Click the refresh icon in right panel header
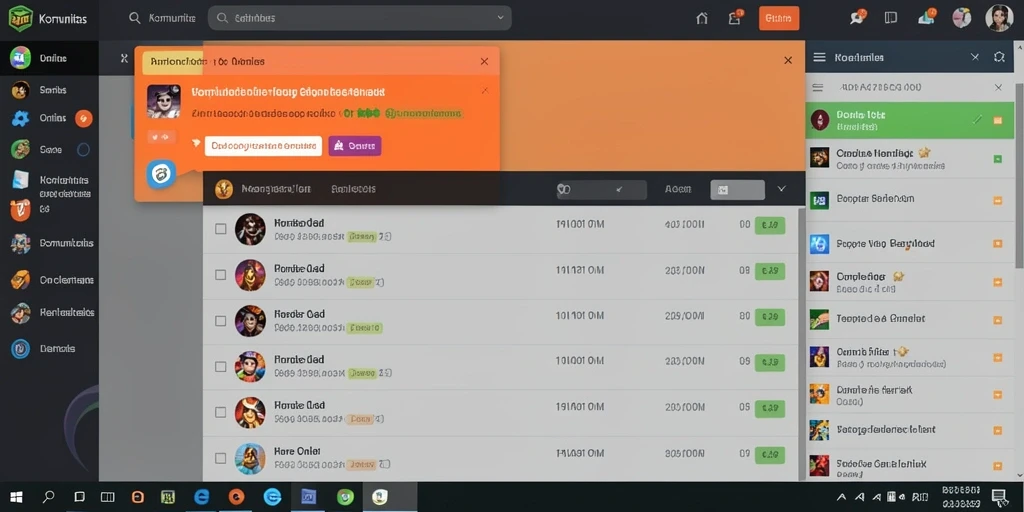This screenshot has width=1024, height=512. pyautogui.click(x=999, y=57)
